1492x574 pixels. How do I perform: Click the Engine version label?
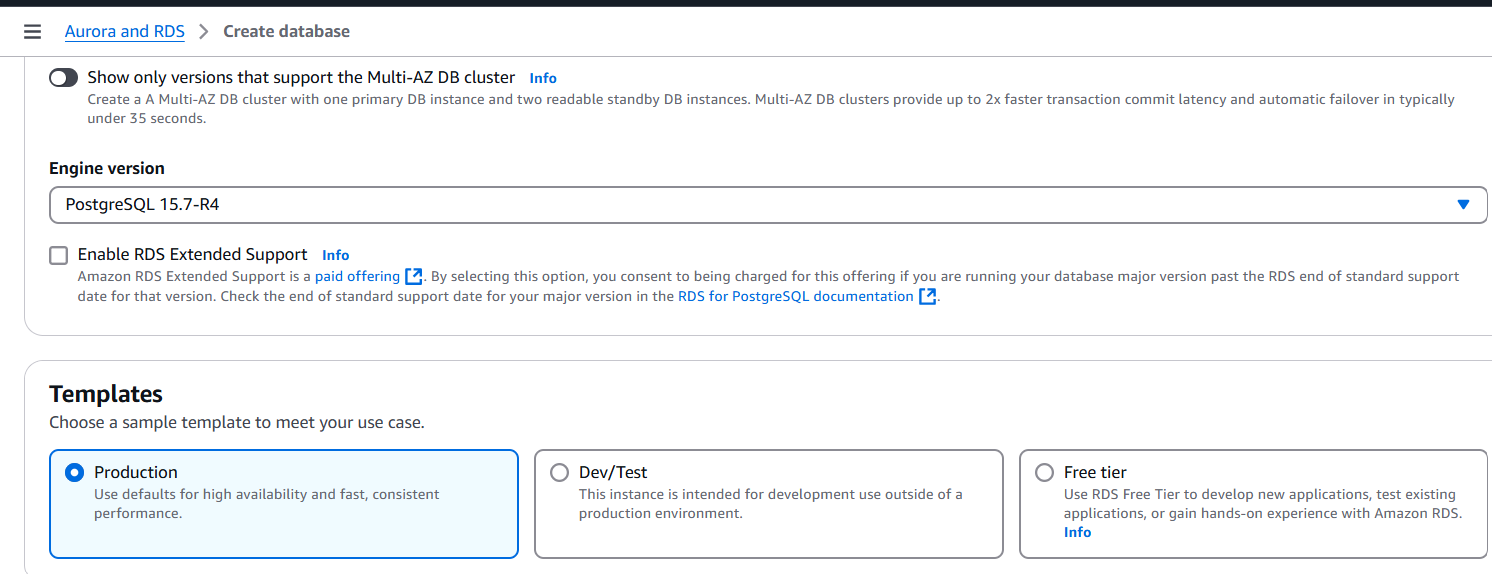tap(107, 168)
